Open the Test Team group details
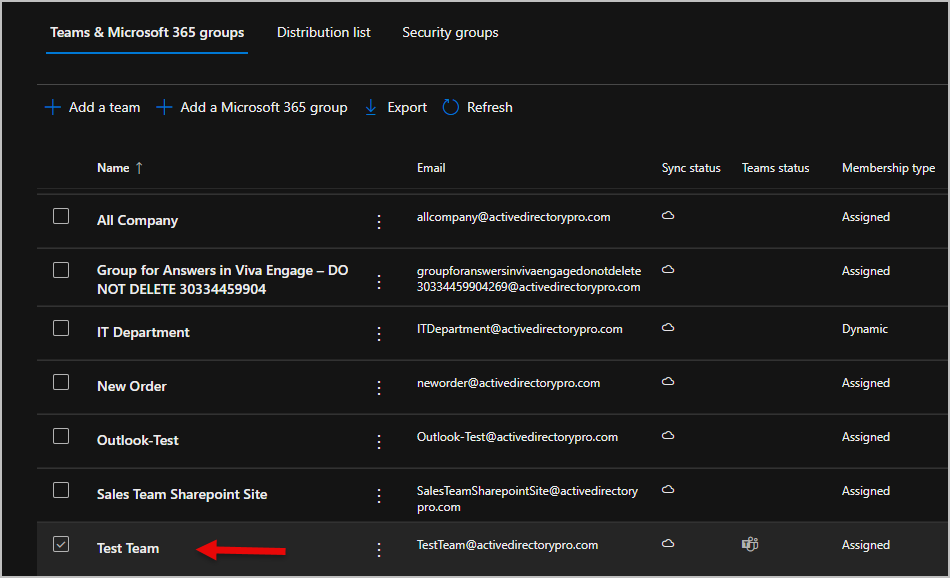The width and height of the screenshot is (950, 578). pos(128,548)
